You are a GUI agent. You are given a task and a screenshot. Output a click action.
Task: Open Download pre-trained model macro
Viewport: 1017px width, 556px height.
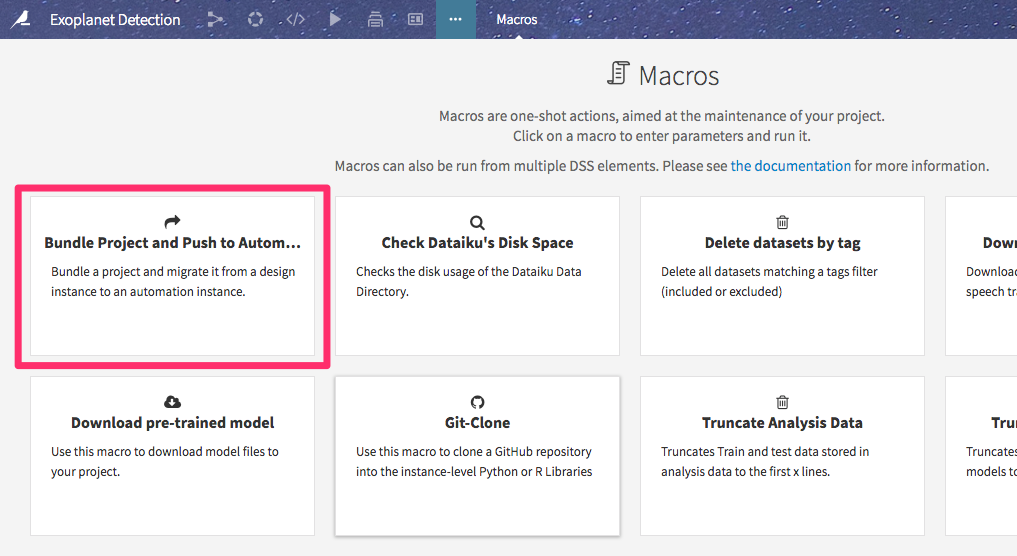(173, 455)
